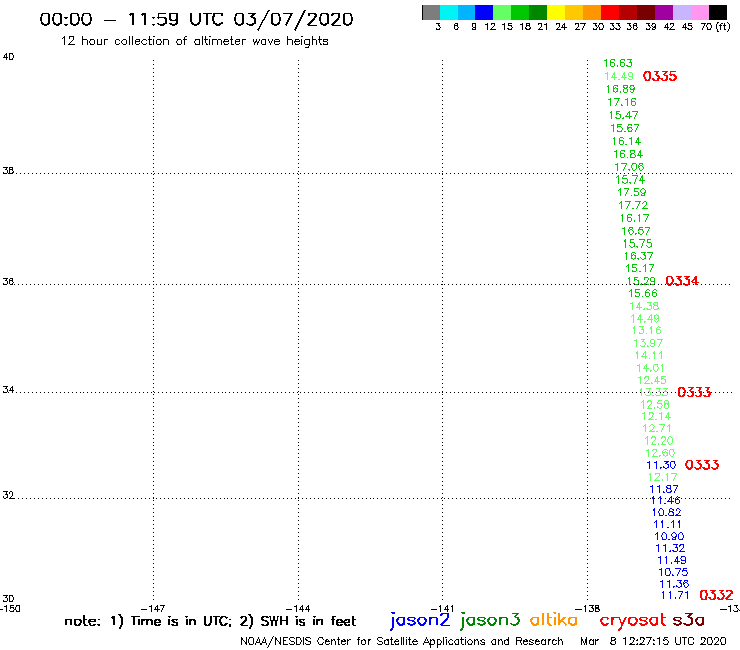This screenshot has width=740, height=650.
Task: Click the 16.37 reading
Action: [x=639, y=256]
